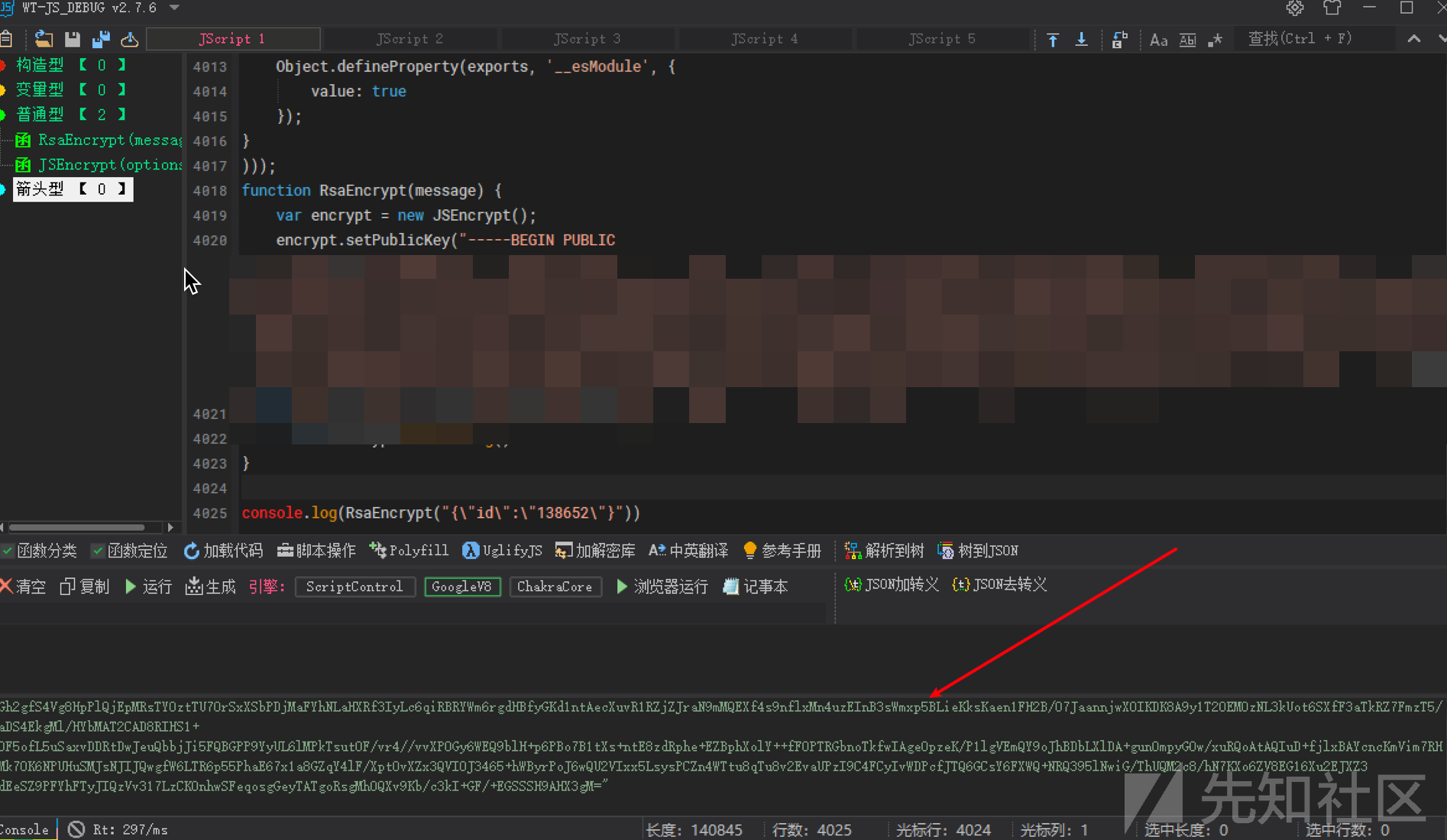
Task: Click 行数: 4025 status text
Action: point(812,830)
